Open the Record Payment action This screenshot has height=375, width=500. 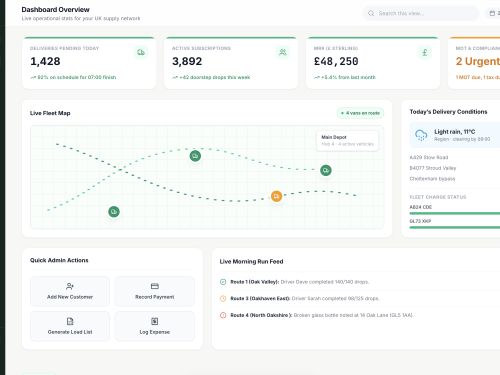point(155,291)
